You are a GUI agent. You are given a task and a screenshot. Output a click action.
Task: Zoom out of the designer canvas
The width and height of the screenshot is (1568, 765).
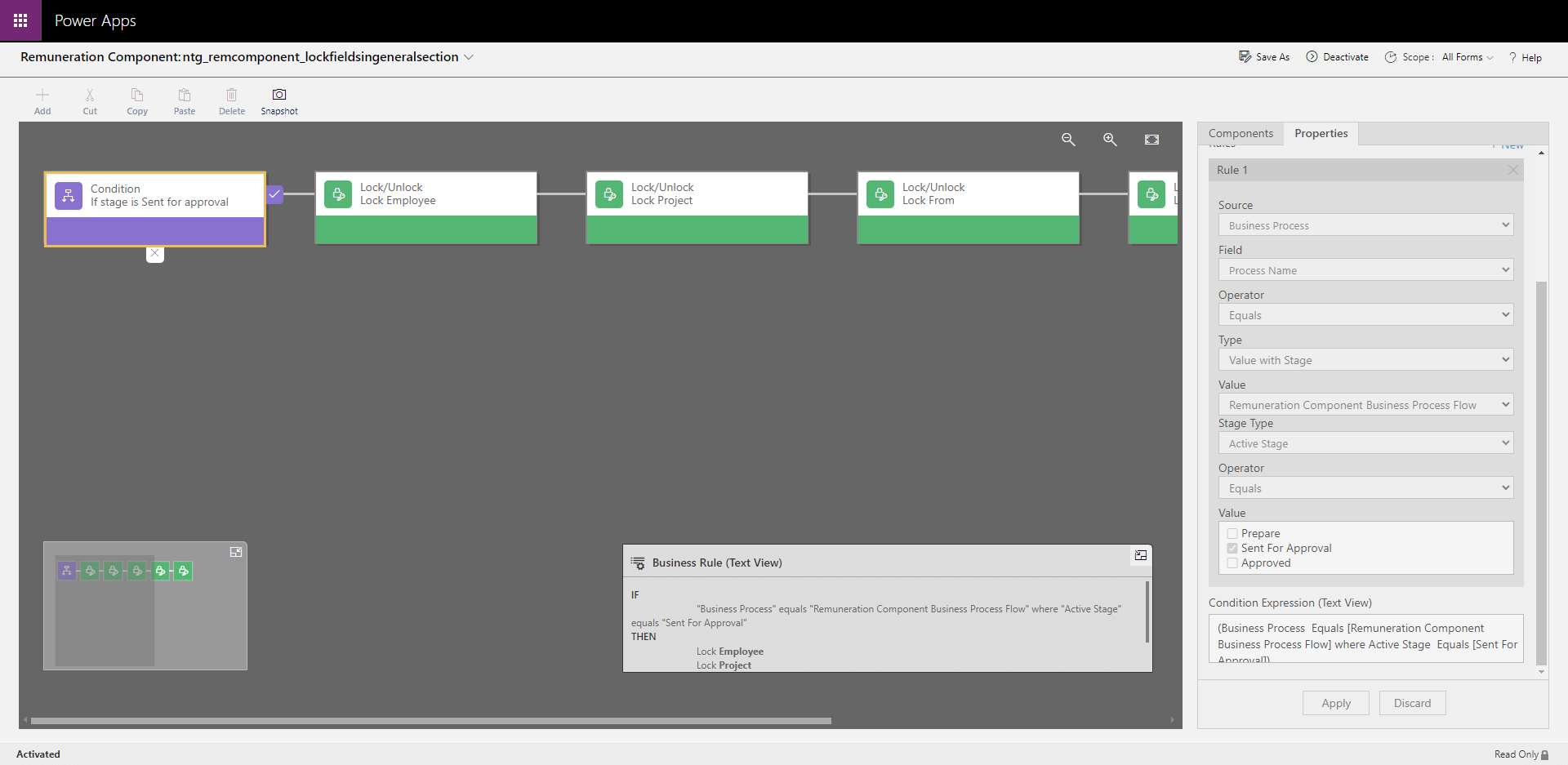1068,140
